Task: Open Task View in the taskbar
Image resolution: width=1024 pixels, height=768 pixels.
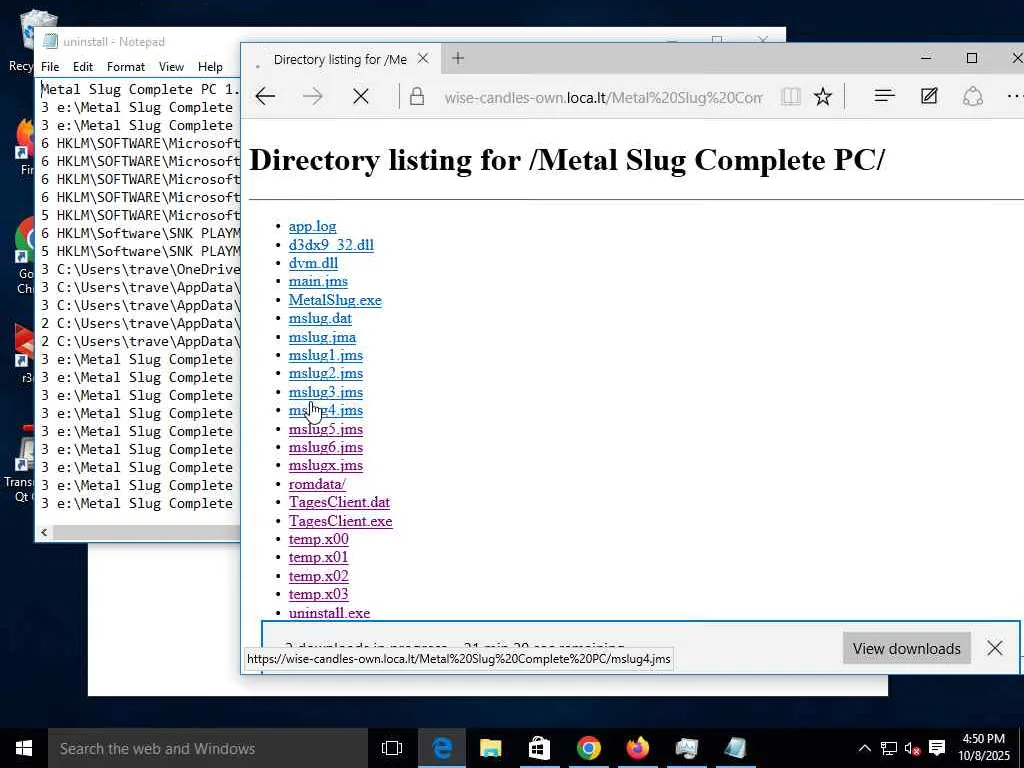Action: point(392,748)
